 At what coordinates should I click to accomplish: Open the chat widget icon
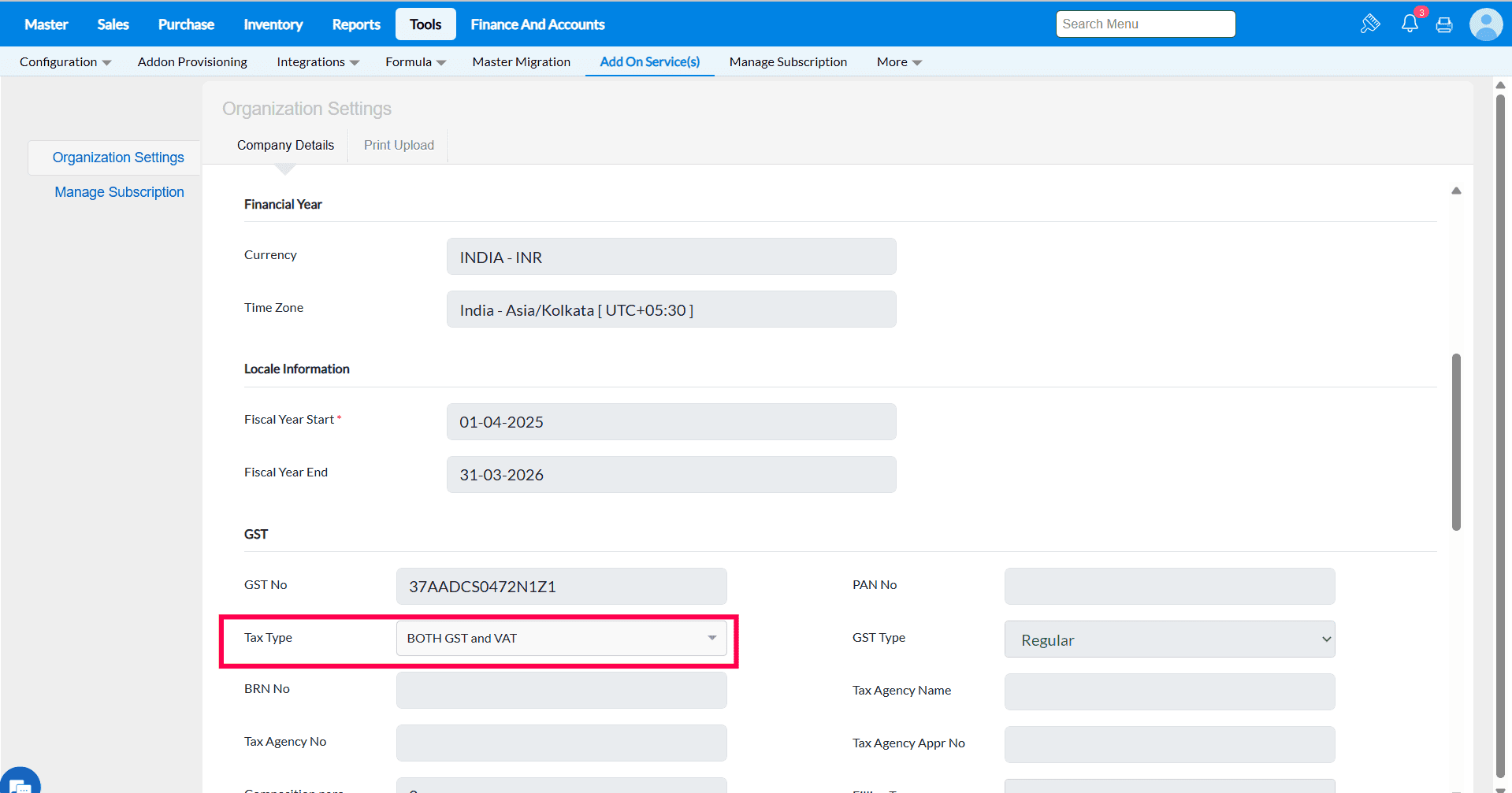20,781
